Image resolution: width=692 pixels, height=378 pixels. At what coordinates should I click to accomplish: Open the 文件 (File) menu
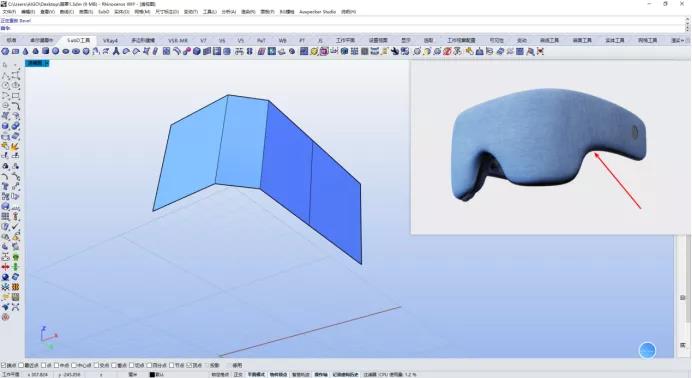click(9, 11)
